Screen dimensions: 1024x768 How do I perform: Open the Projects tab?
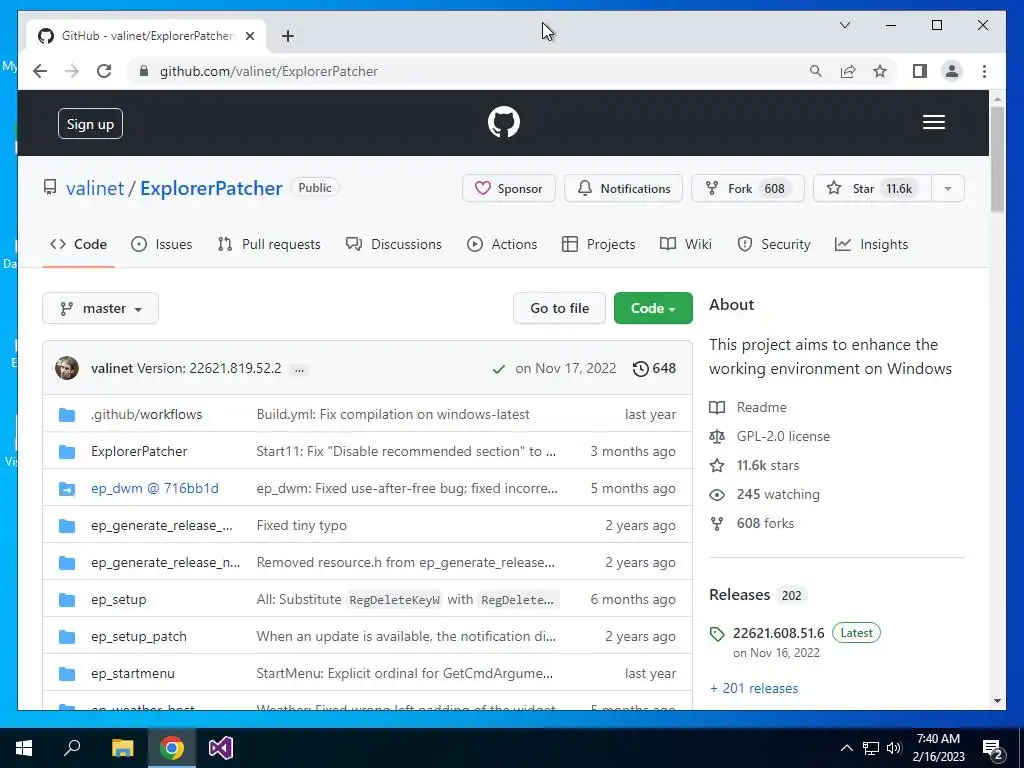coord(598,244)
